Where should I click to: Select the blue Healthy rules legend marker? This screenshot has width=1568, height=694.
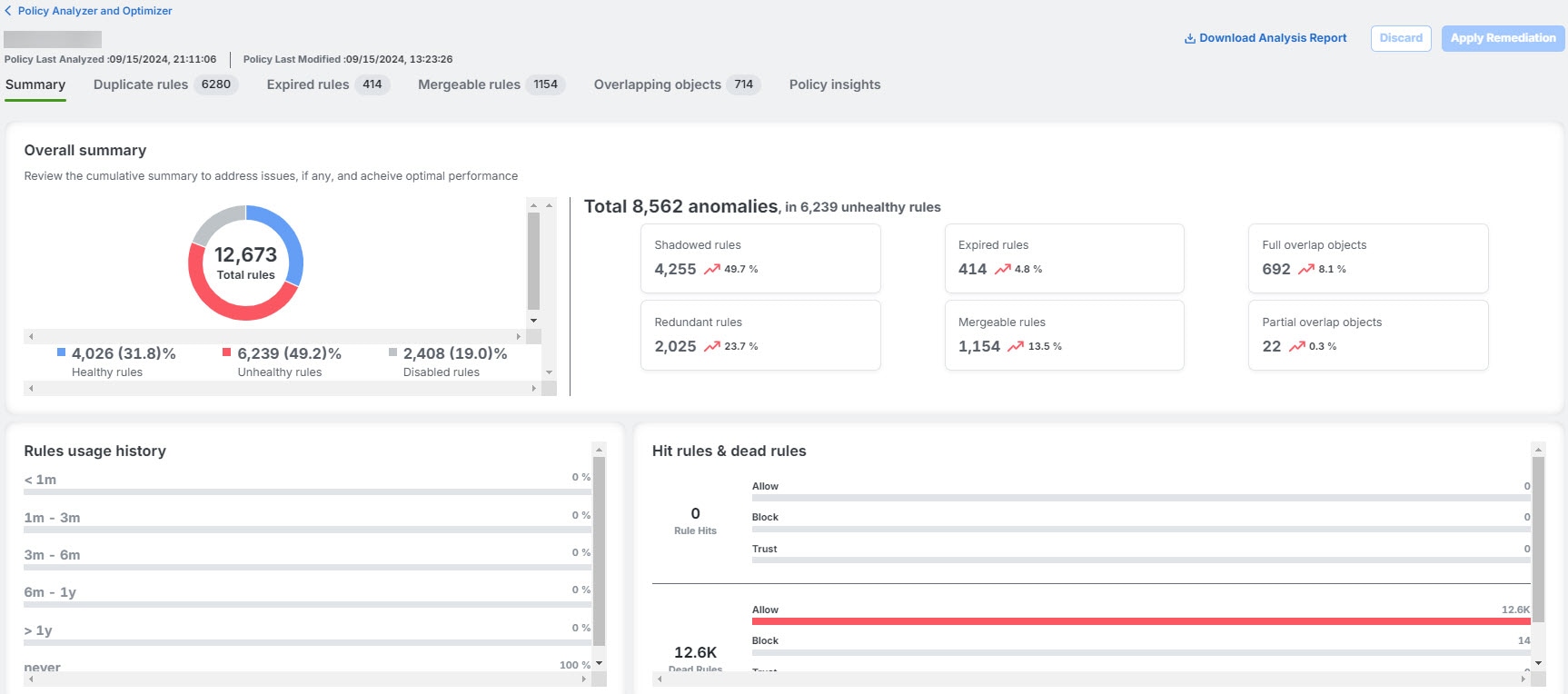point(62,352)
